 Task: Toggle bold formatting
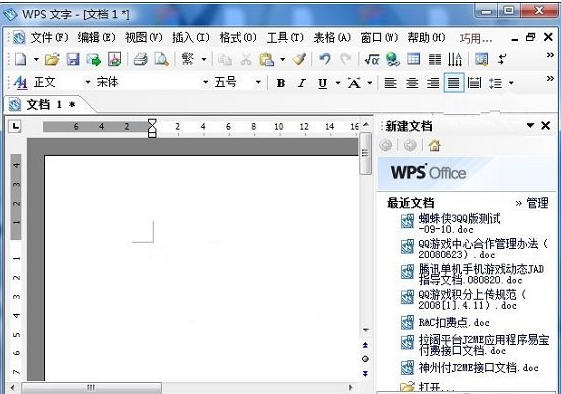[x=281, y=83]
